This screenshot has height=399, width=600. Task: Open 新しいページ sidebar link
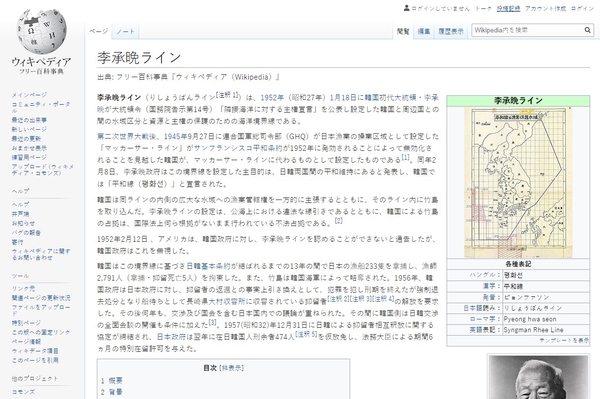click(x=29, y=129)
